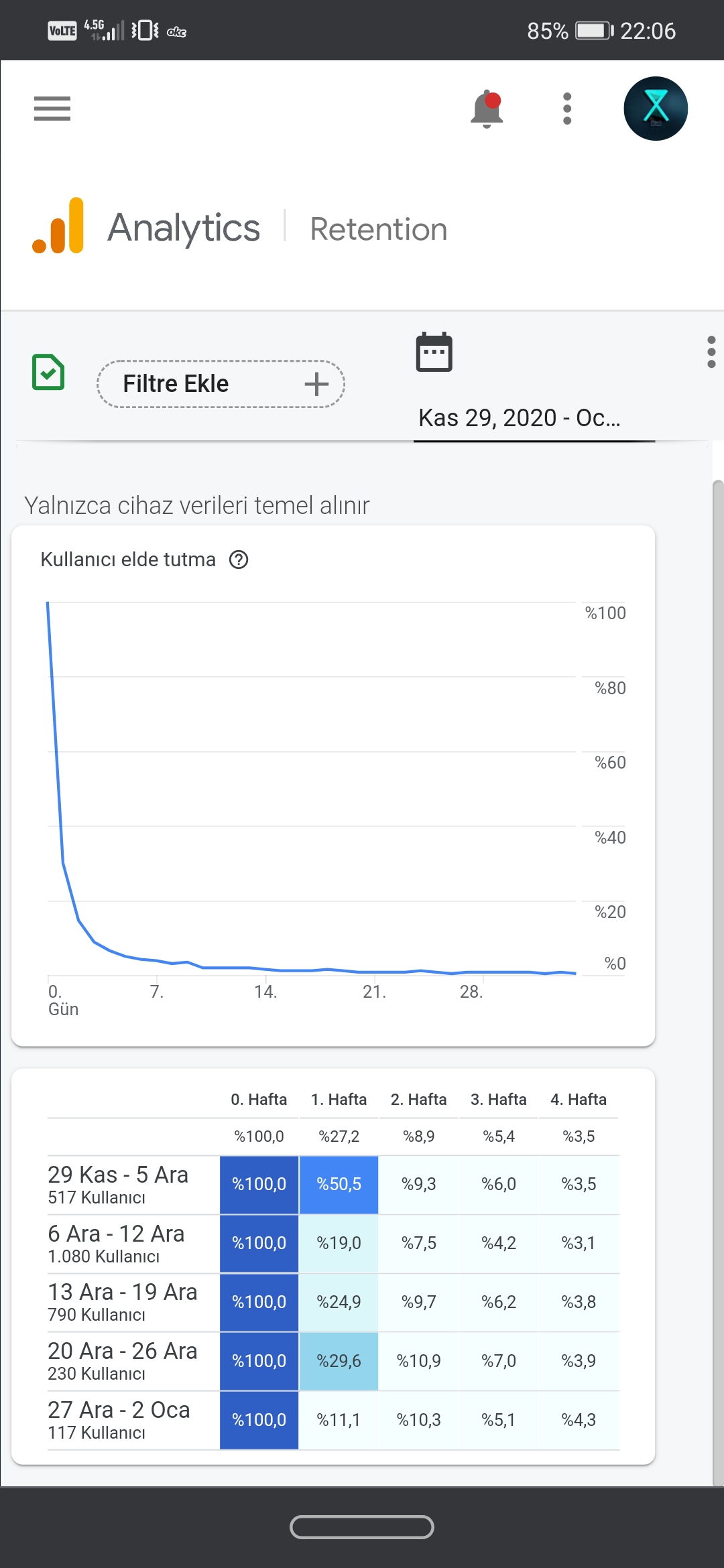Screen dimensions: 724x1568
Task: Open the notifications bell
Action: (487, 109)
